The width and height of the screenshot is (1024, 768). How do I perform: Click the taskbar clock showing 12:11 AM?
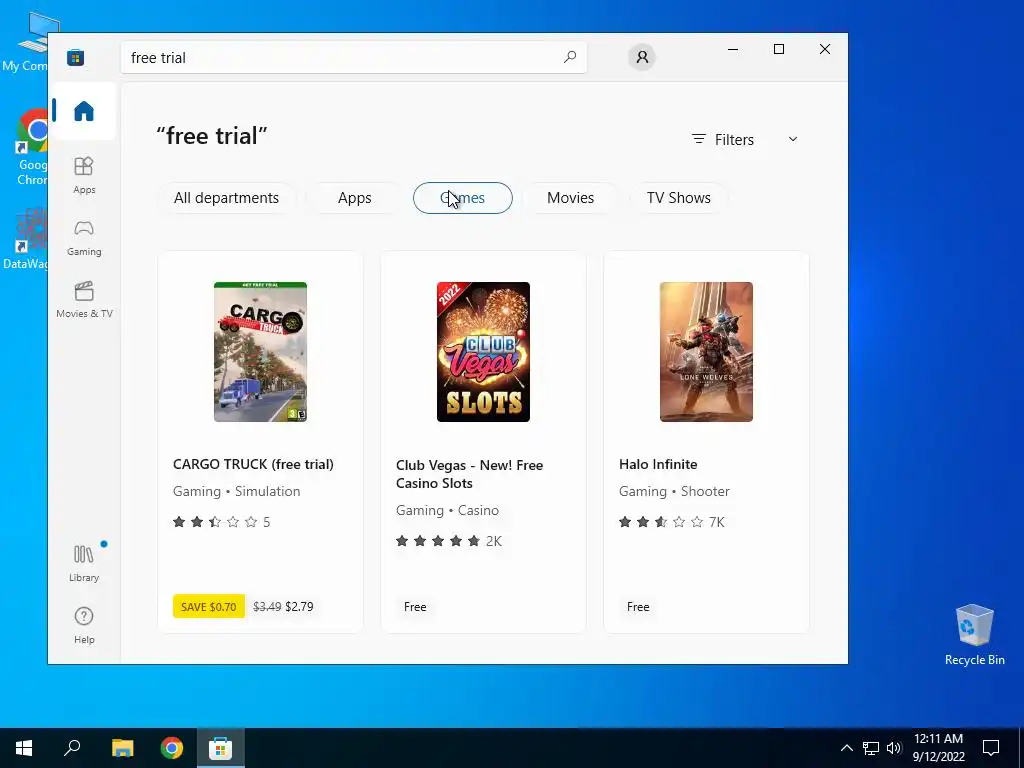coord(938,748)
